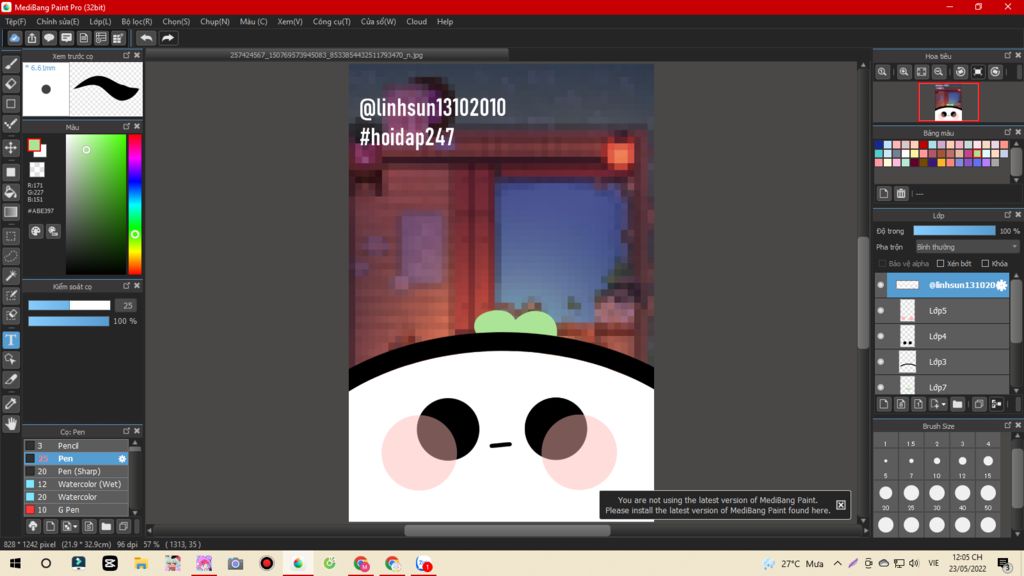This screenshot has height=576, width=1024.
Task: Open Chỉnh sửa(E) menu
Action: 57,22
